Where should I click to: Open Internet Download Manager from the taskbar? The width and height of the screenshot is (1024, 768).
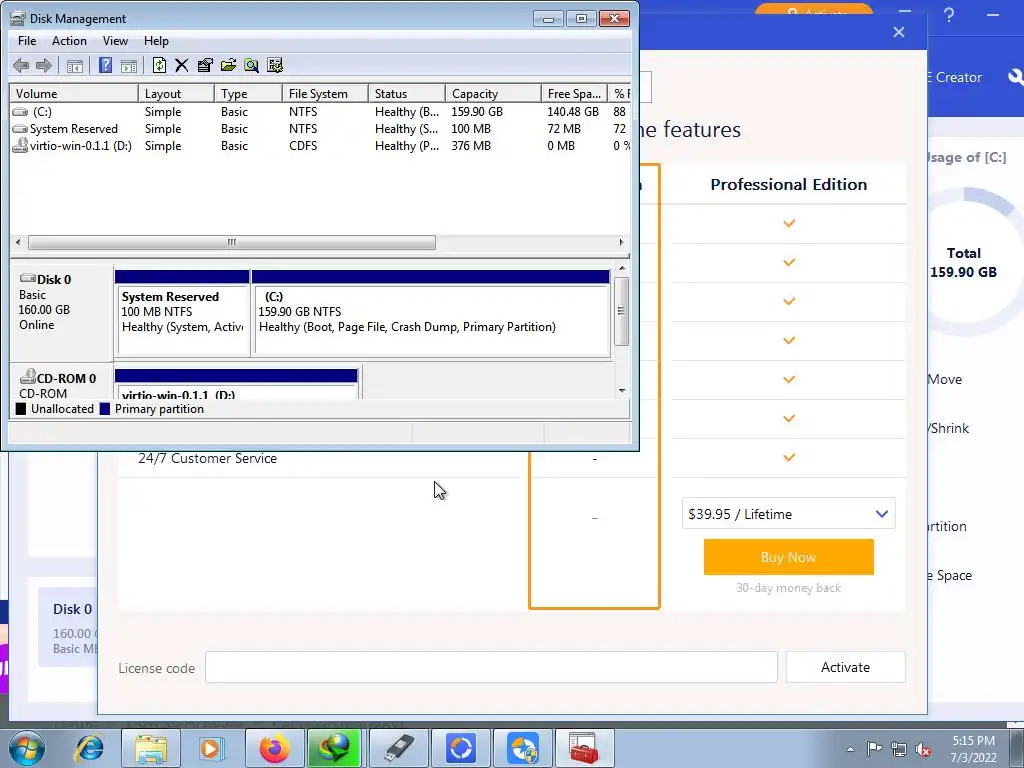click(334, 748)
